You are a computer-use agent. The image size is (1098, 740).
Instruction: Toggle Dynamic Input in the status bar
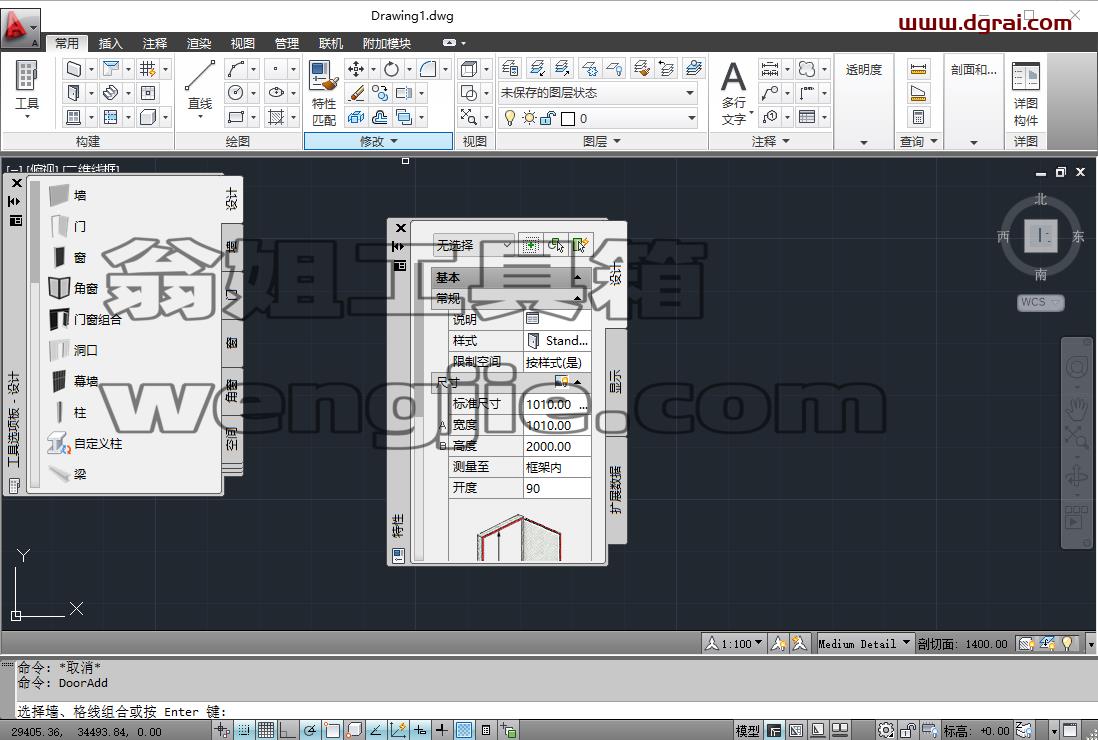pos(419,730)
